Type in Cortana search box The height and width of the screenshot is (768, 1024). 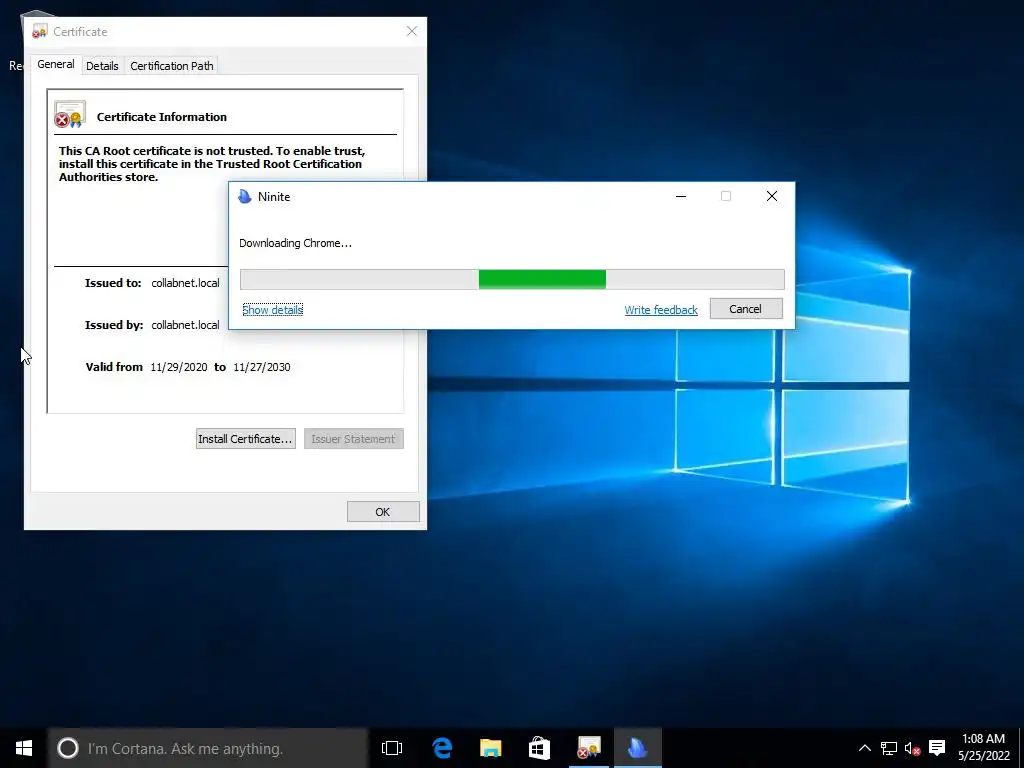(x=208, y=748)
